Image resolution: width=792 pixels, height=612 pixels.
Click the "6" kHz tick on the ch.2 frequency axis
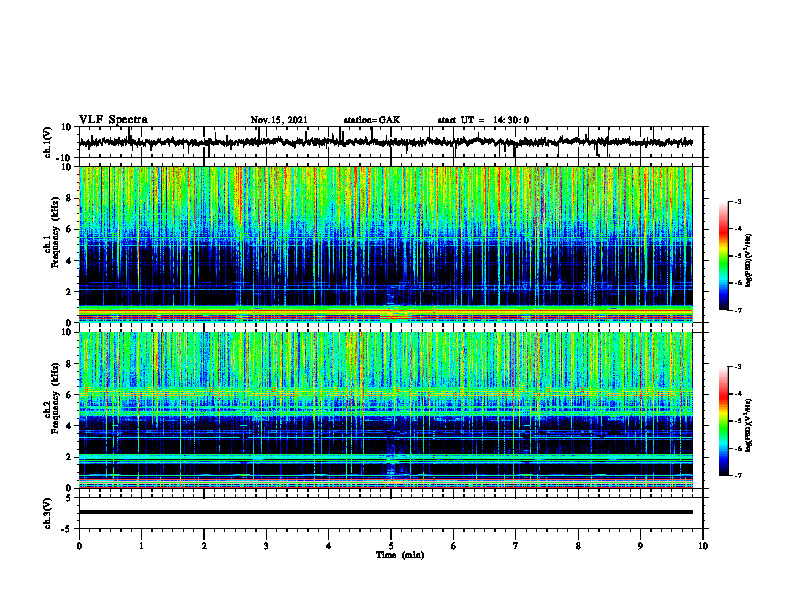[69, 395]
